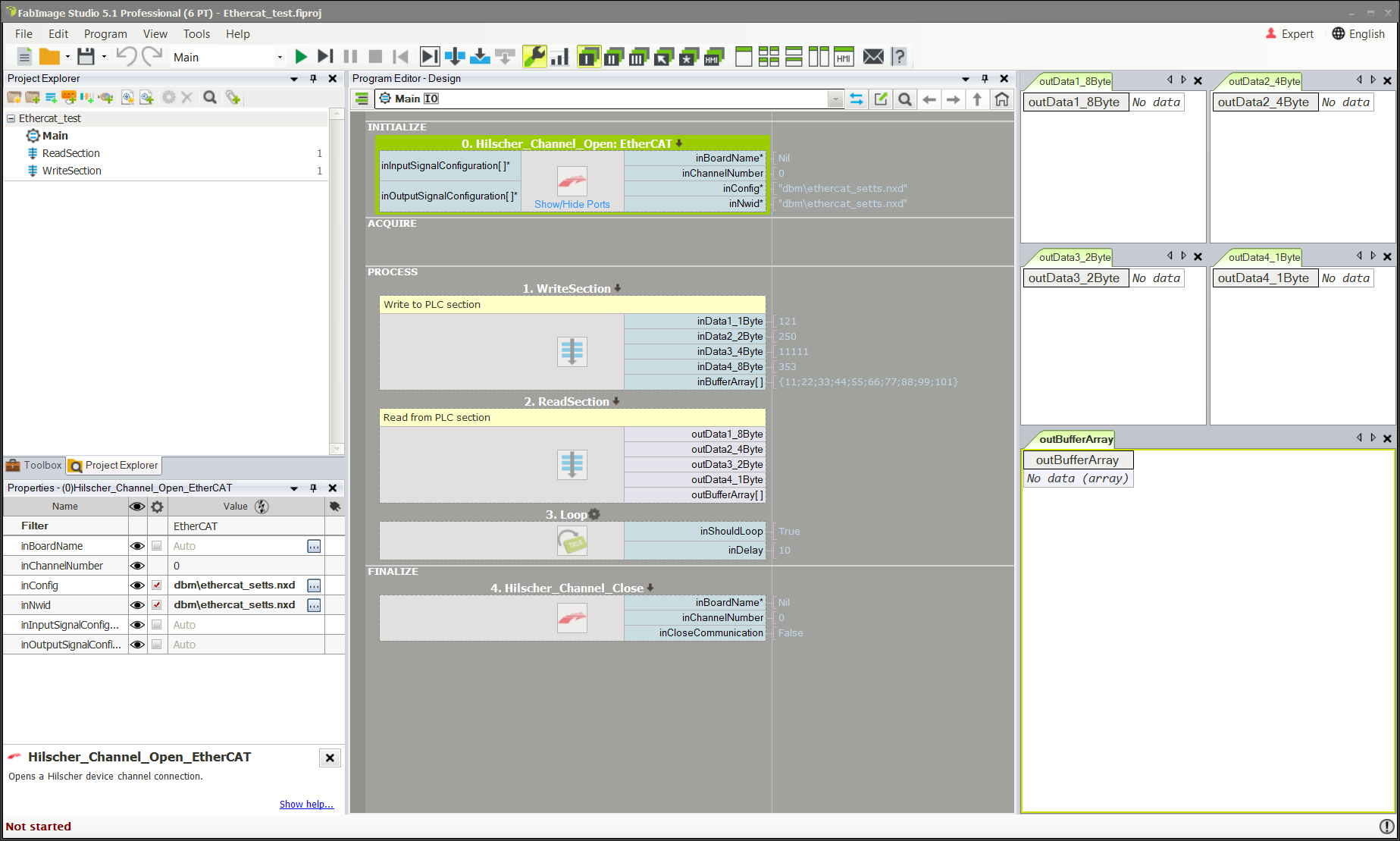Run the program with the green play button
The width and height of the screenshot is (1400, 841).
tap(301, 57)
